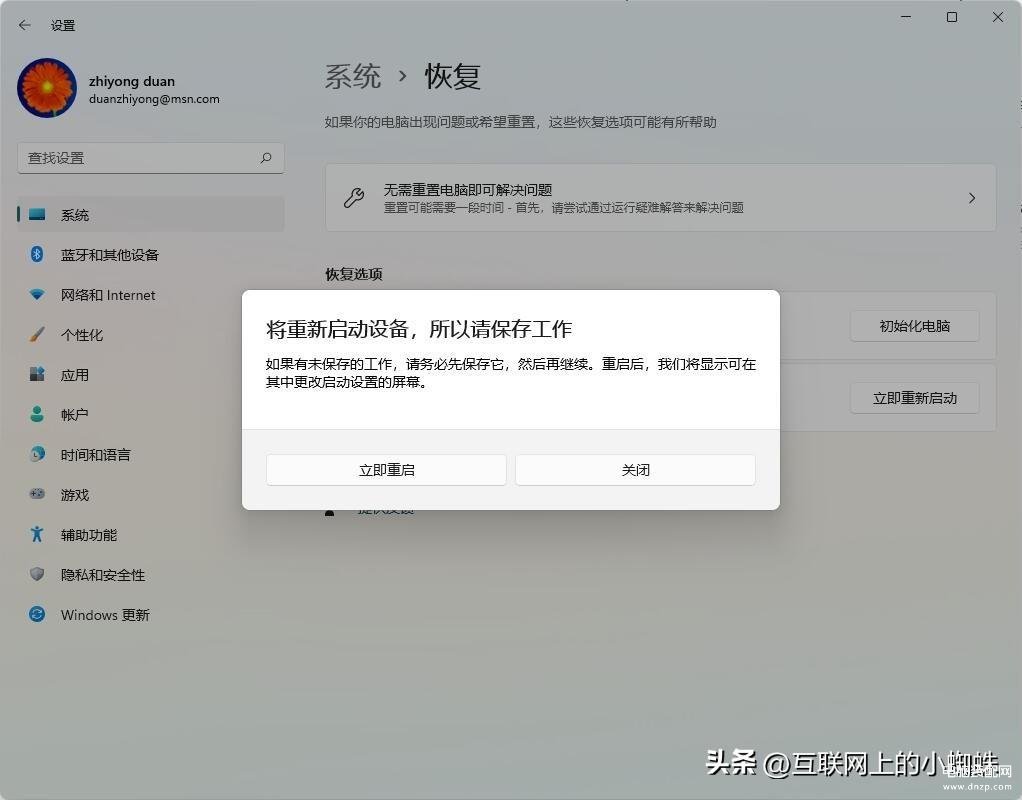1022x800 pixels.
Task: Click 关闭 to dismiss the dialog
Action: 635,469
